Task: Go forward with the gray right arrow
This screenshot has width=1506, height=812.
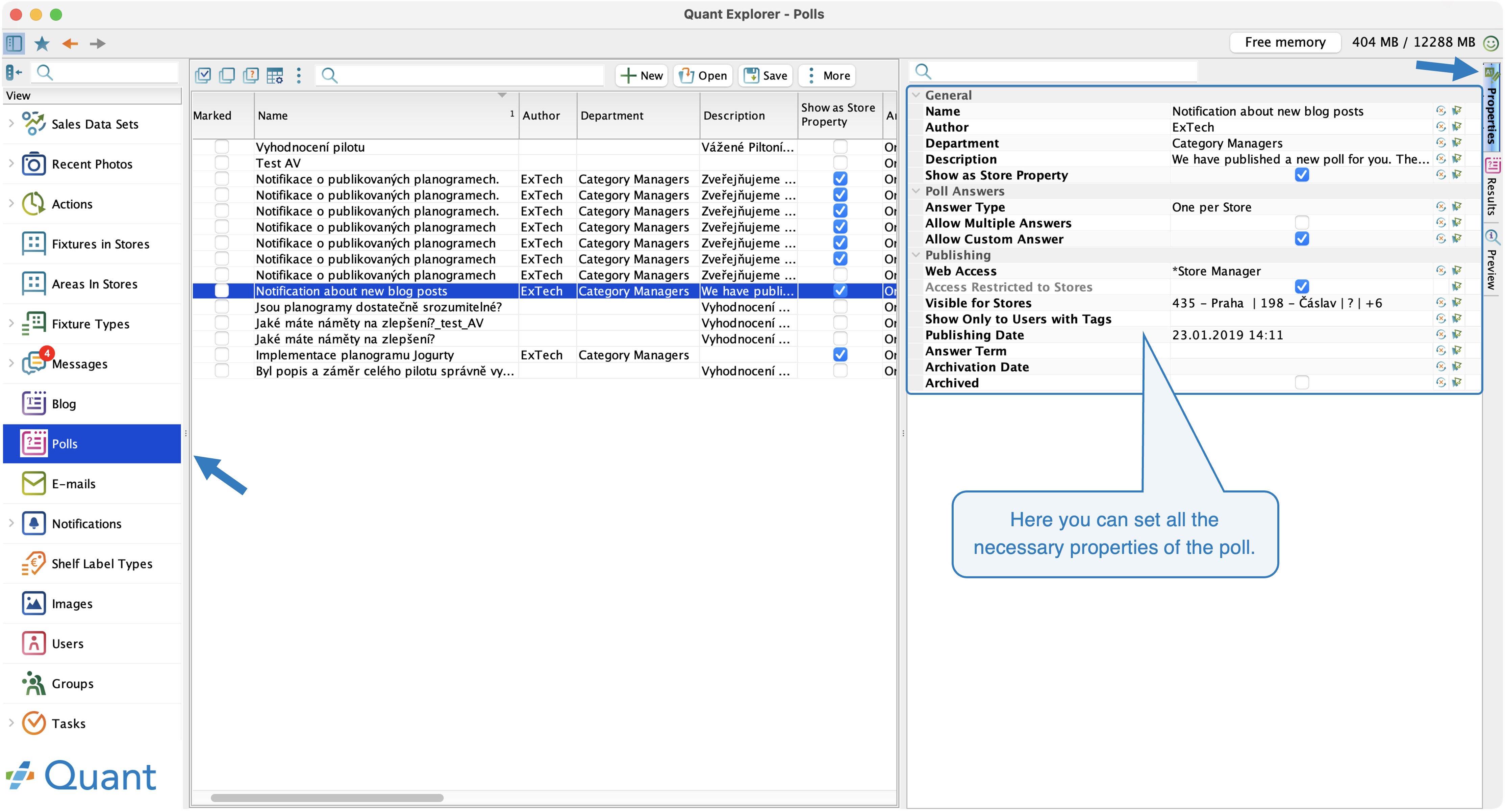Action: click(x=98, y=43)
